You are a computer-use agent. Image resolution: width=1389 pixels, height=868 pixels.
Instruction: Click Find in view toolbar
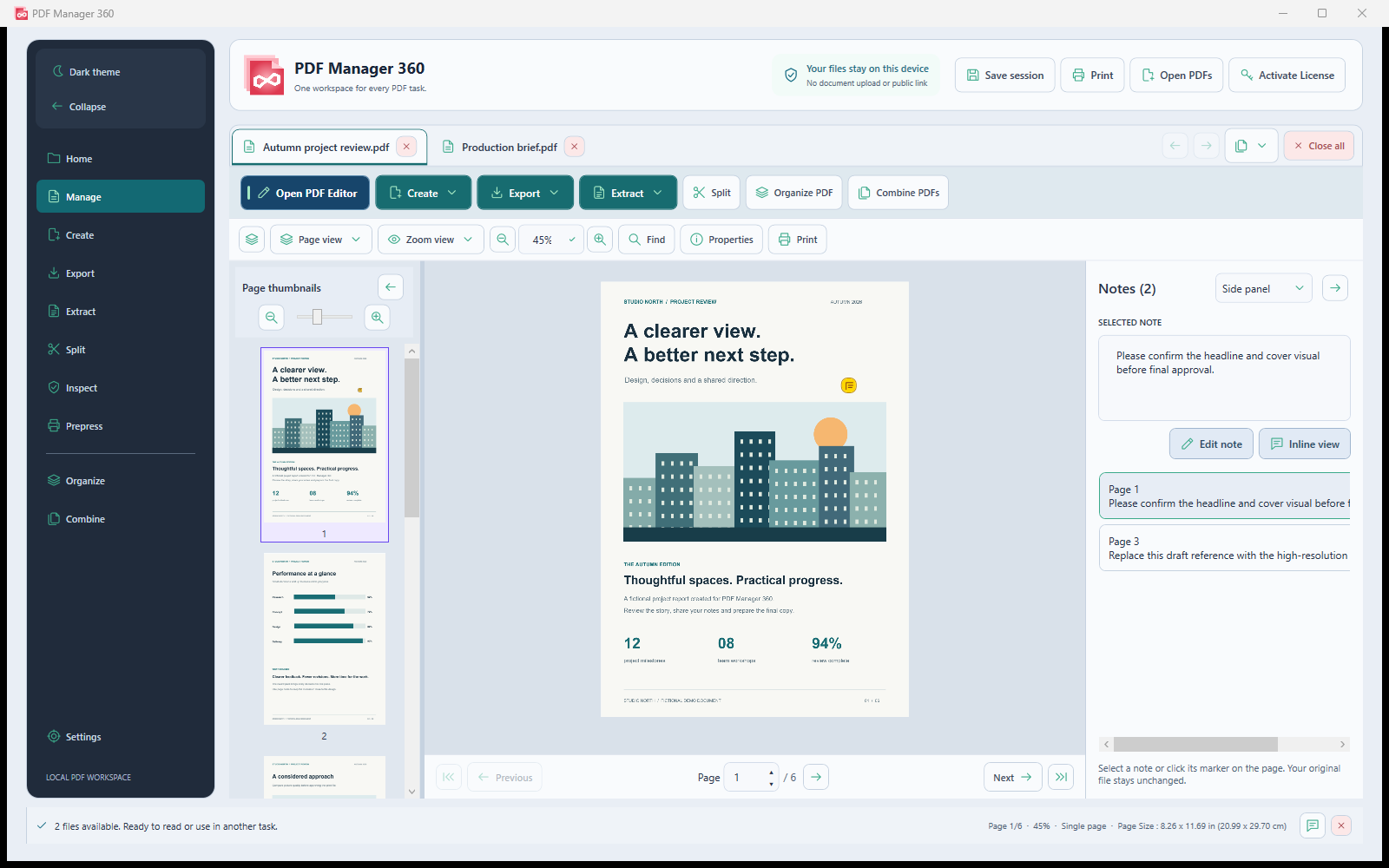click(647, 240)
